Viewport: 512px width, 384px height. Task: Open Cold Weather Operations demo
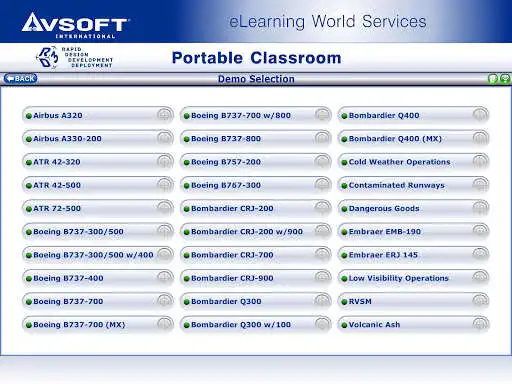click(413, 162)
